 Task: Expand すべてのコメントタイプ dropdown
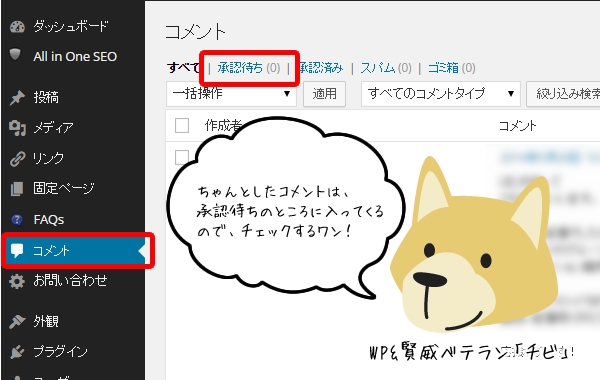click(441, 94)
